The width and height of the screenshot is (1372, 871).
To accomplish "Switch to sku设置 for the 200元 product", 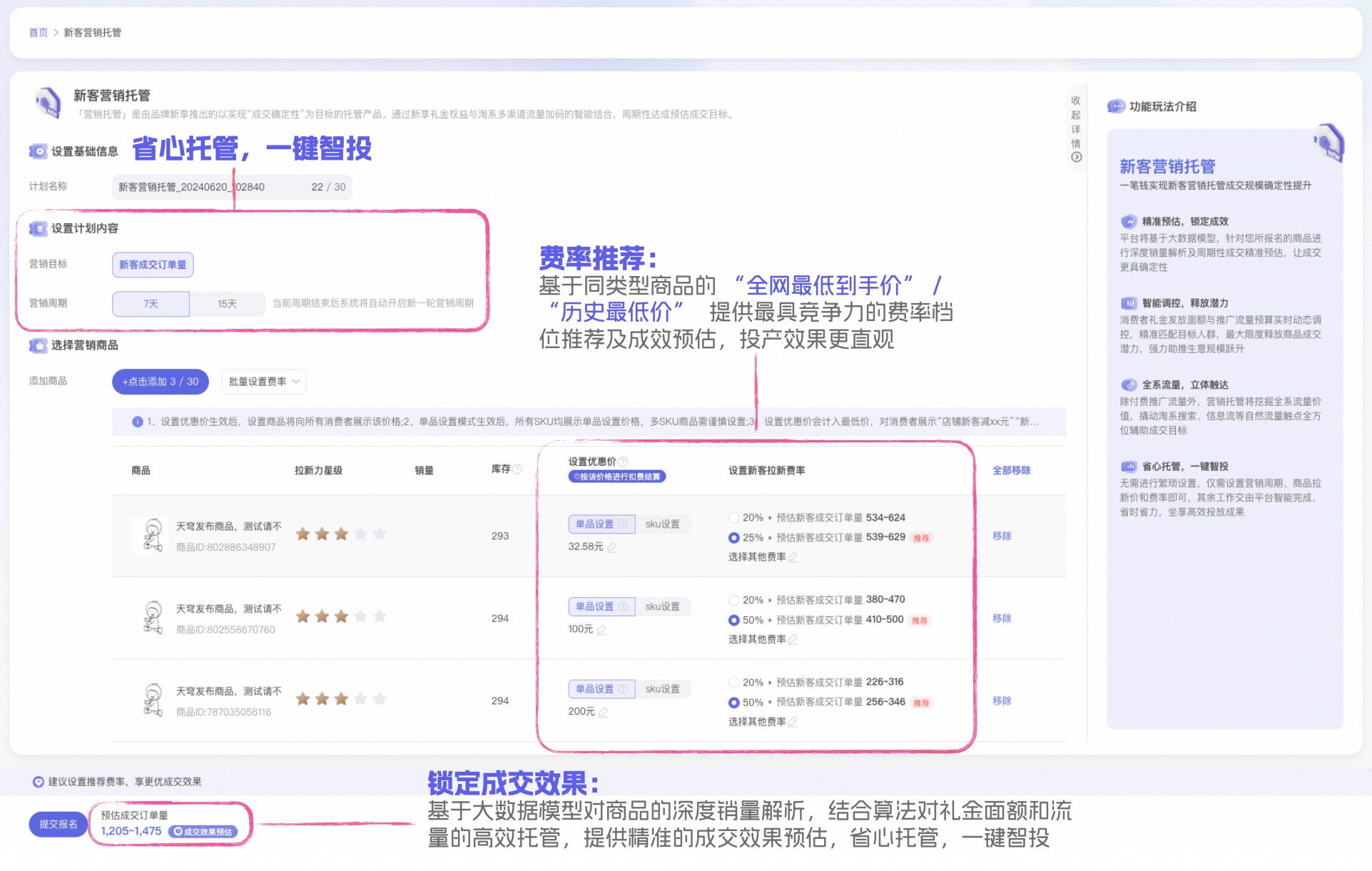I will pyautogui.click(x=662, y=689).
